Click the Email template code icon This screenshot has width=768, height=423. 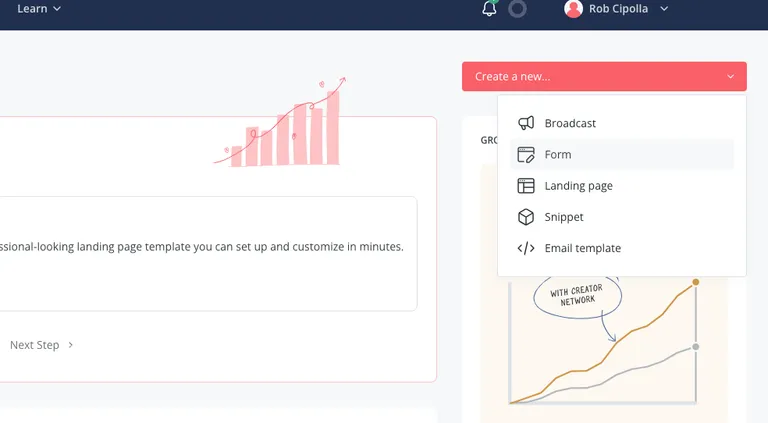pyautogui.click(x=526, y=248)
